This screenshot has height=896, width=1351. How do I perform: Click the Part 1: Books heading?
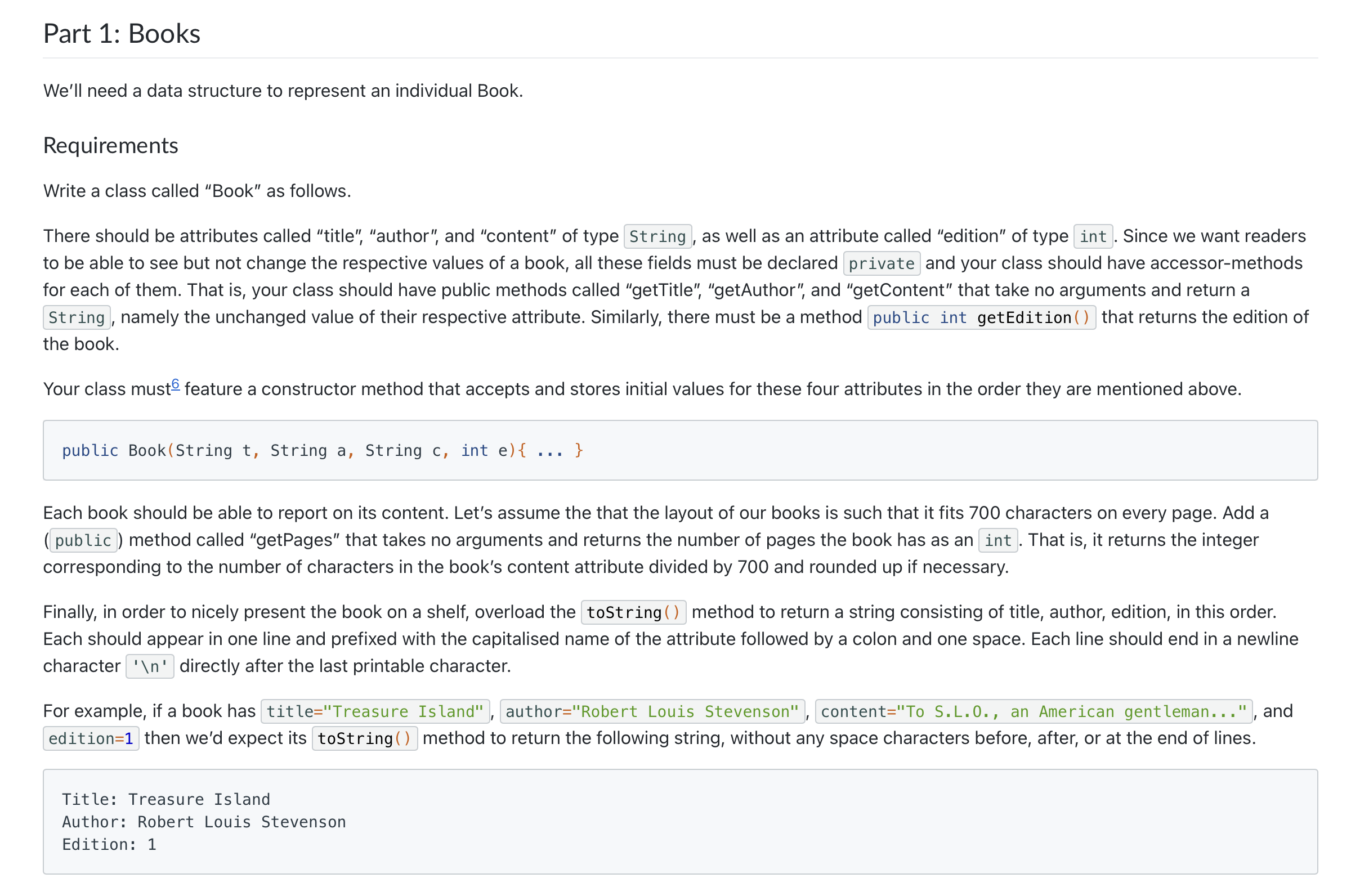[x=122, y=33]
